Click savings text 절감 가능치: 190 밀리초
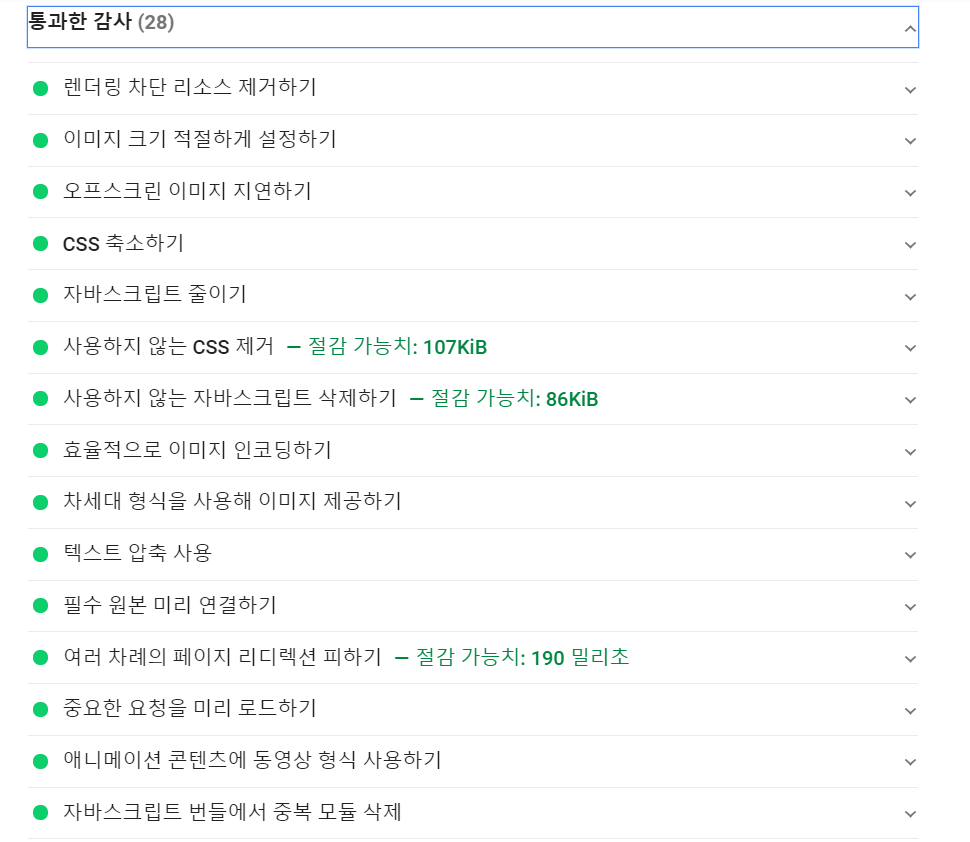The width and height of the screenshot is (970, 842). (523, 657)
